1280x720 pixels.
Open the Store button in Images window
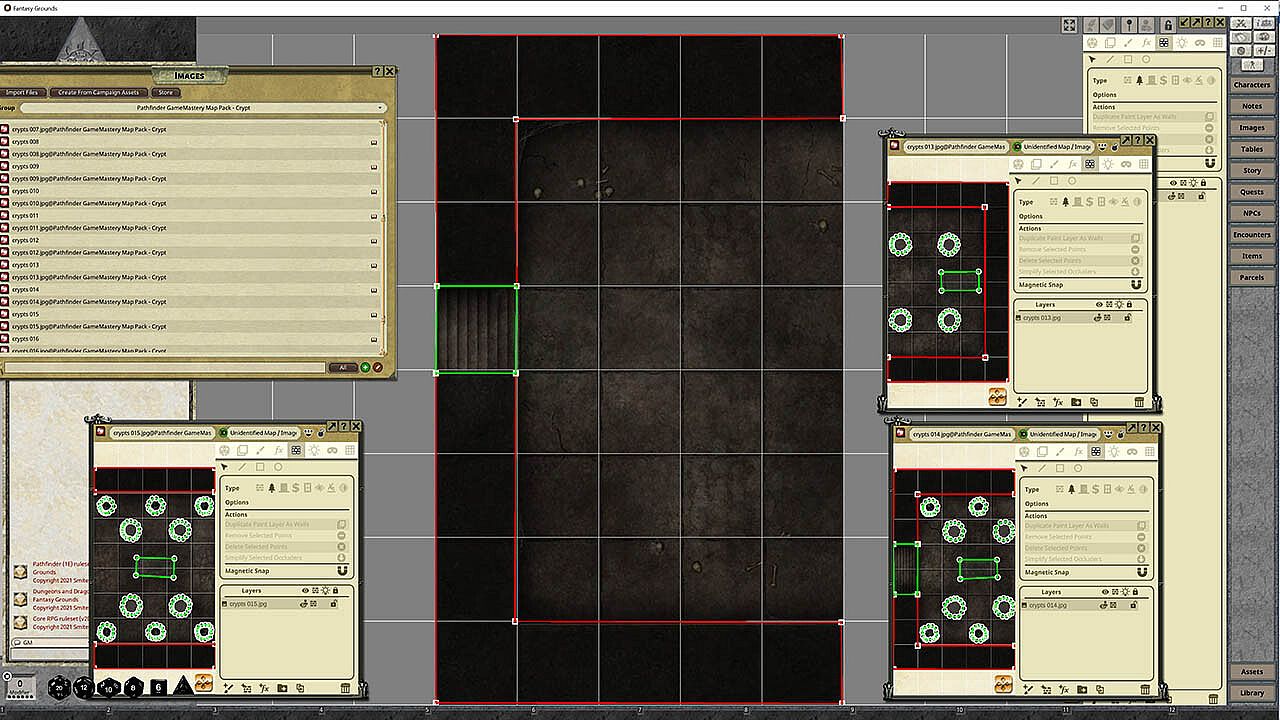pos(166,92)
